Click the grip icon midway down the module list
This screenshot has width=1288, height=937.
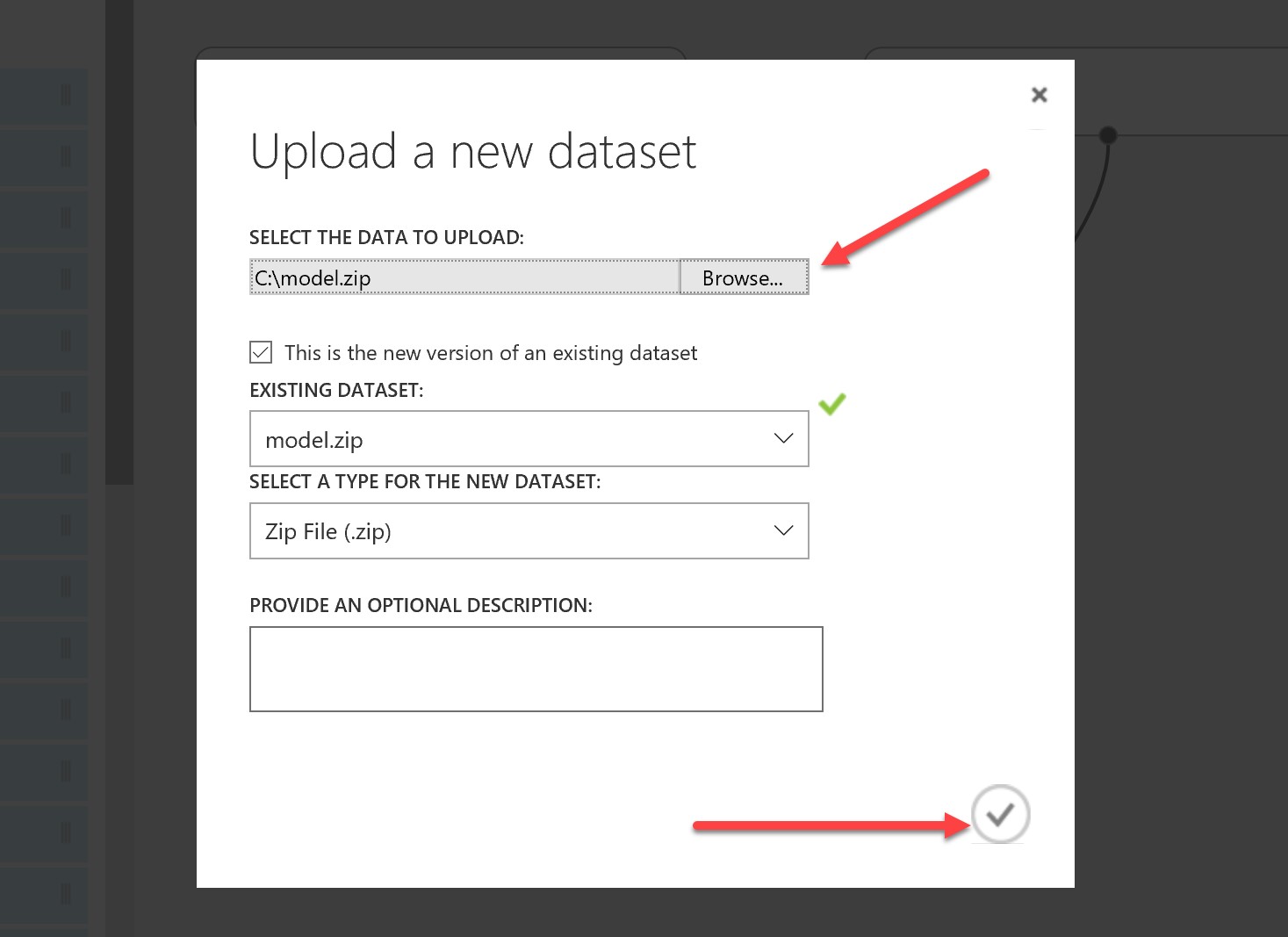point(66,464)
